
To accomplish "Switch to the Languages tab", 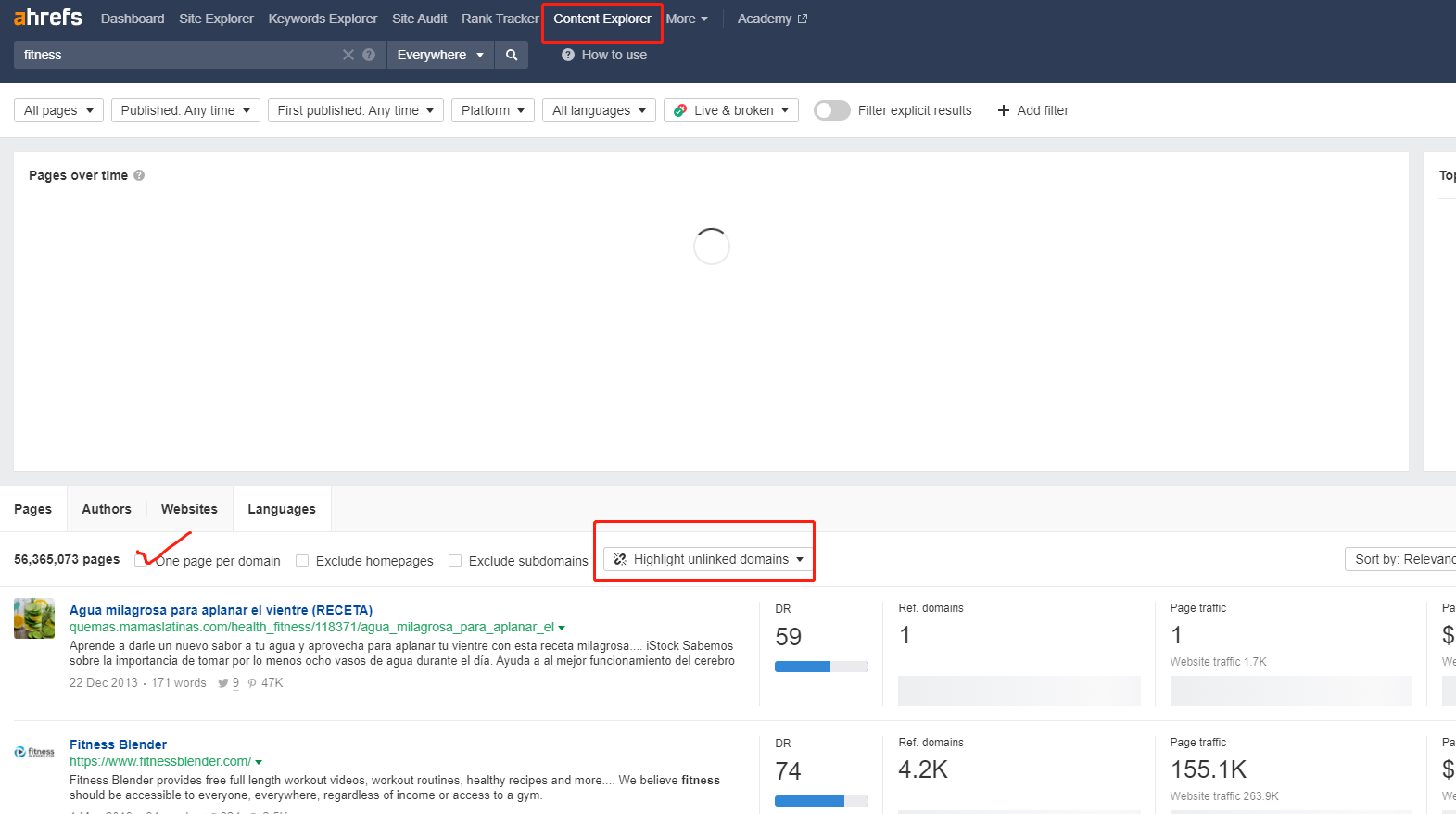I will pyautogui.click(x=282, y=509).
